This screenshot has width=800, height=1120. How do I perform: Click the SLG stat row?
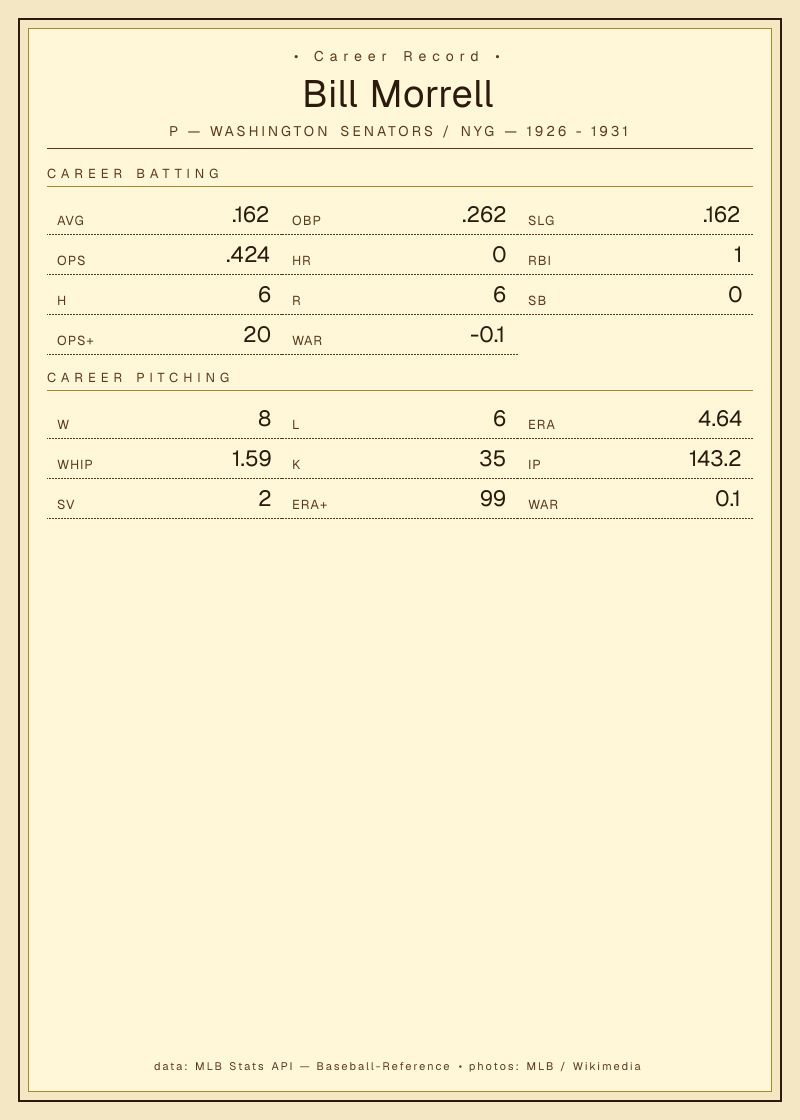[x=635, y=215]
